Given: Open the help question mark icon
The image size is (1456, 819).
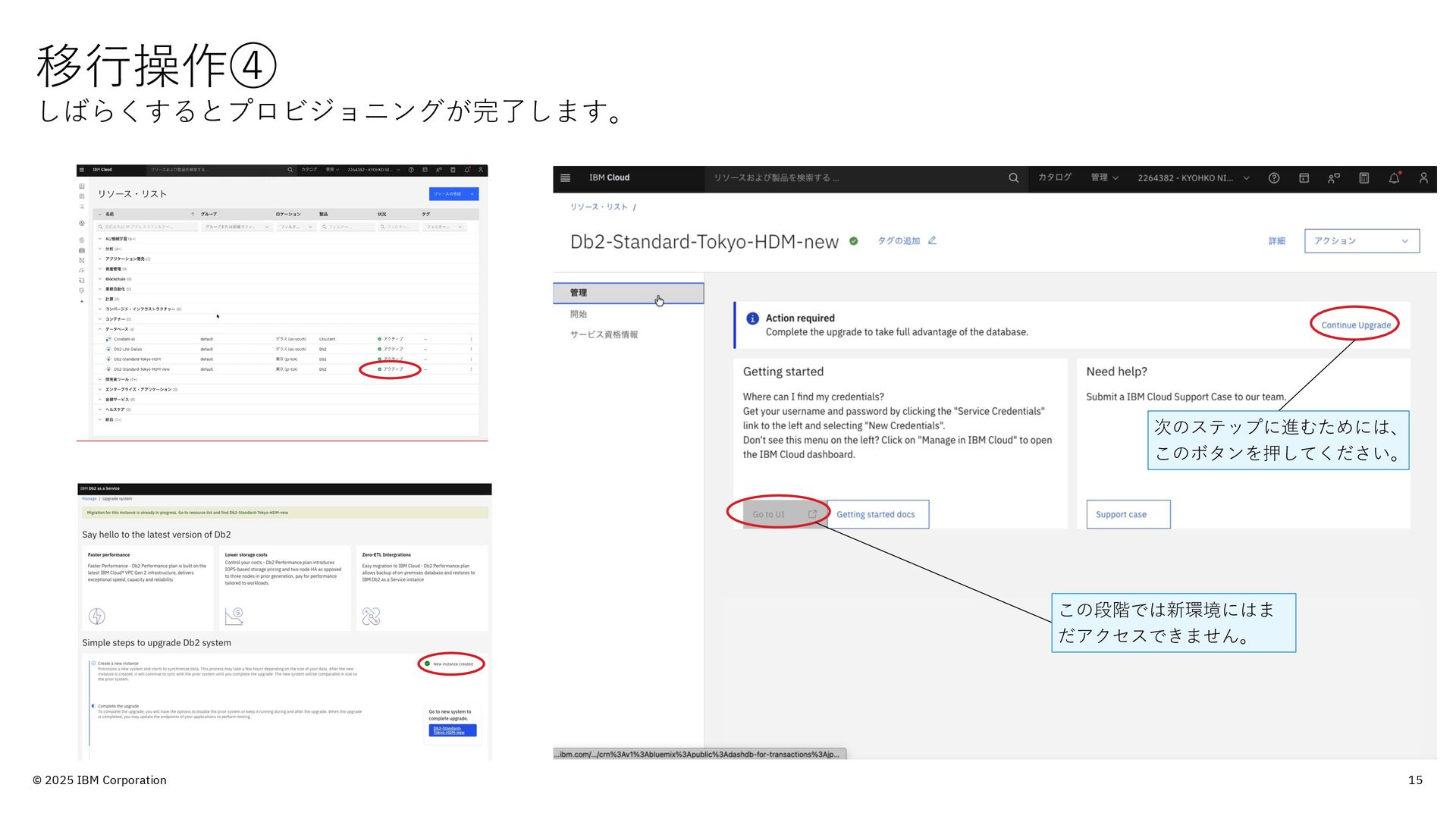Looking at the screenshot, I should tap(1274, 178).
